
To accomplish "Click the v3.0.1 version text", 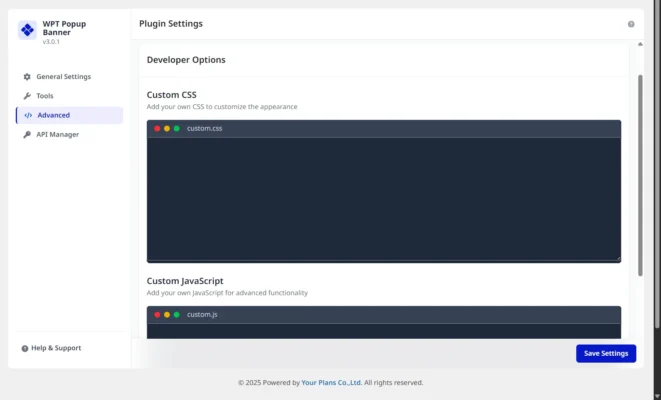I will (x=51, y=42).
